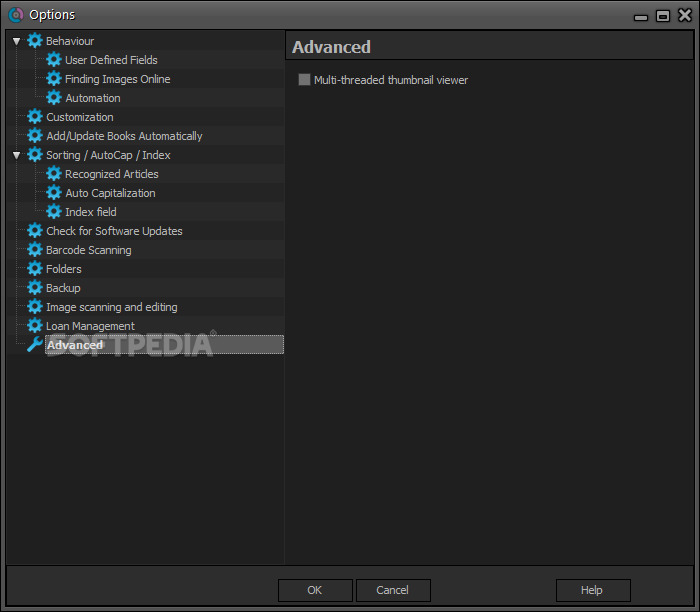Open Help for the Options dialog

(592, 590)
